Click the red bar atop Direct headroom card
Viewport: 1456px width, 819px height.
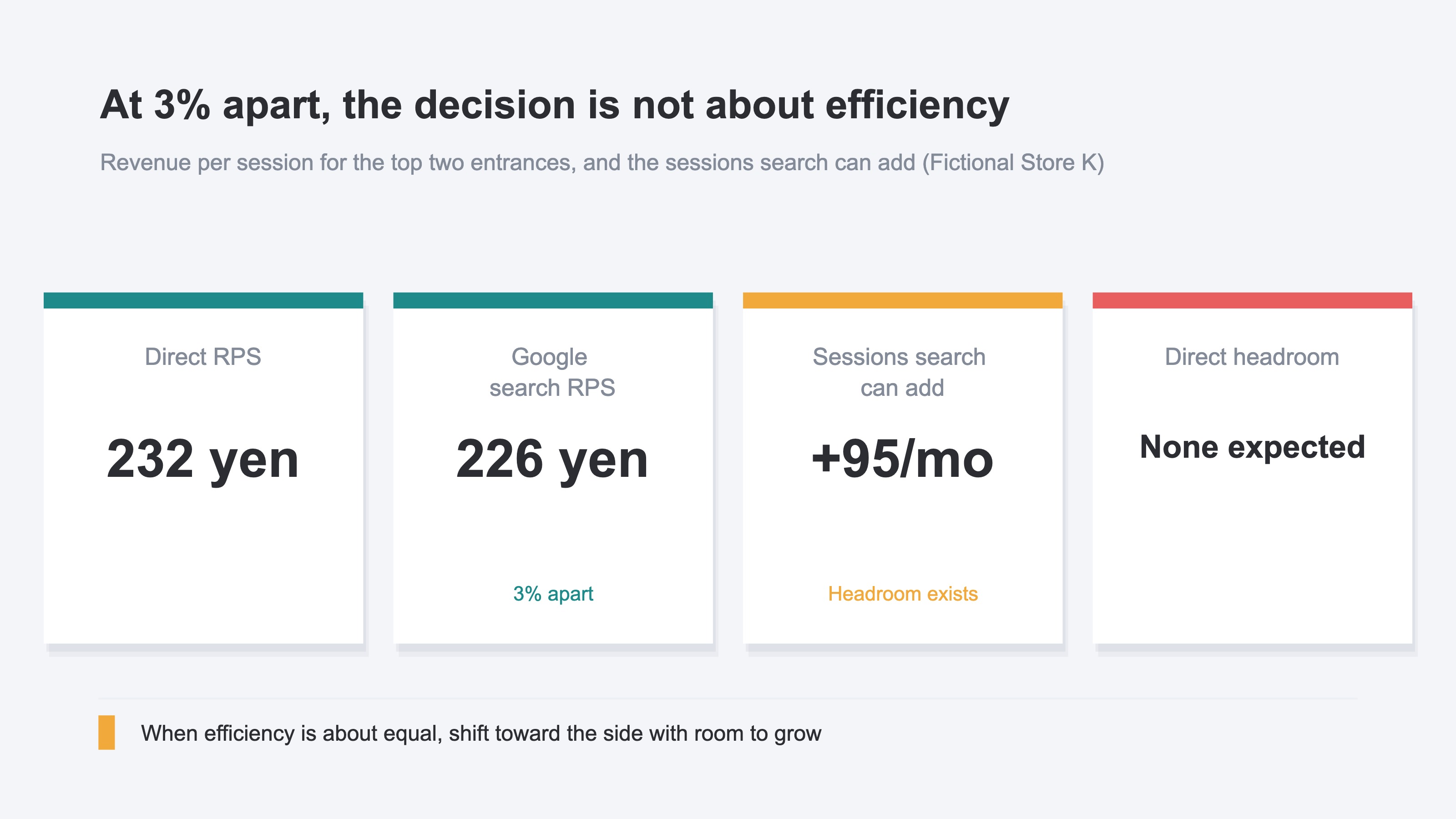click(1252, 300)
